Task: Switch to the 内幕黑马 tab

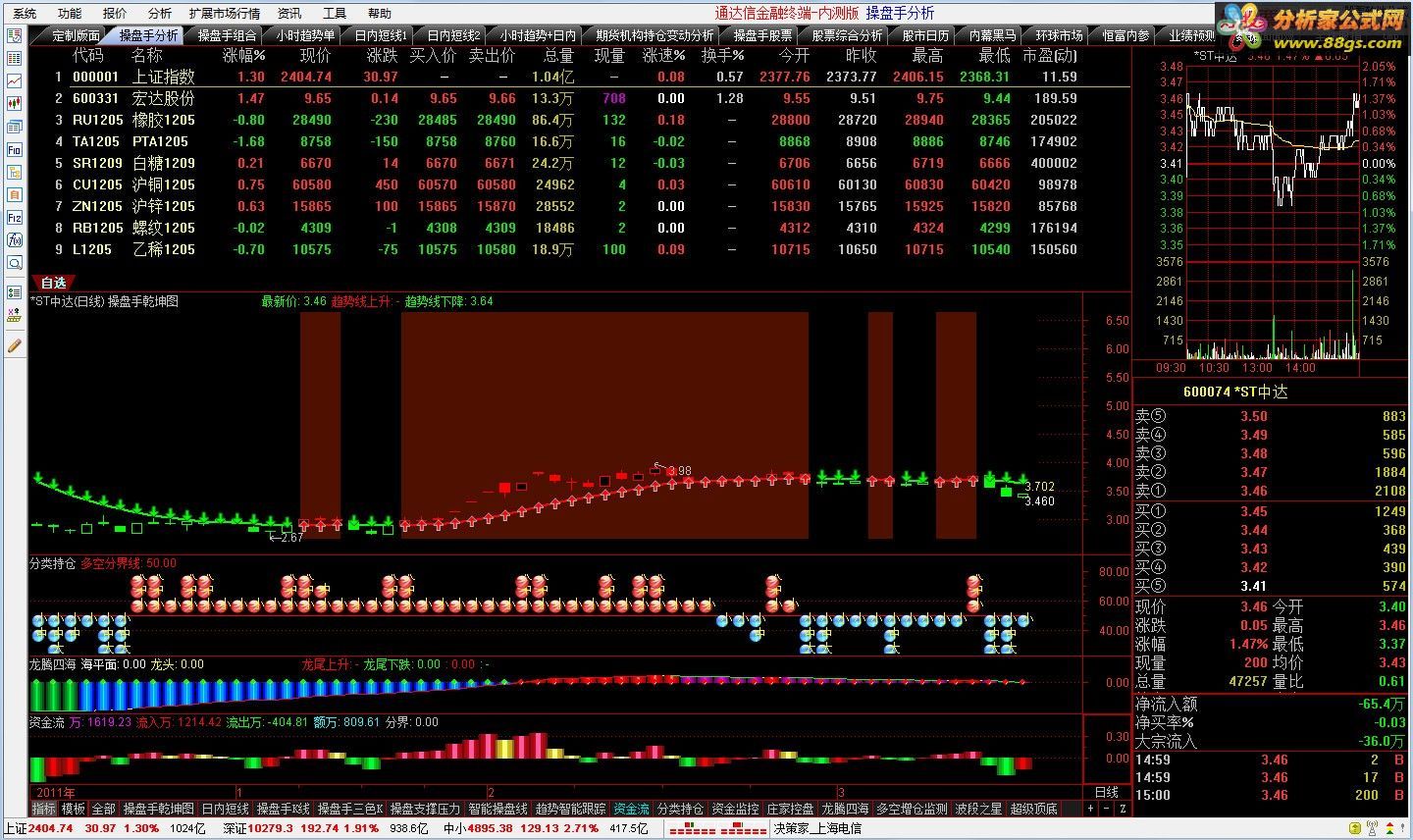Action: coord(992,35)
